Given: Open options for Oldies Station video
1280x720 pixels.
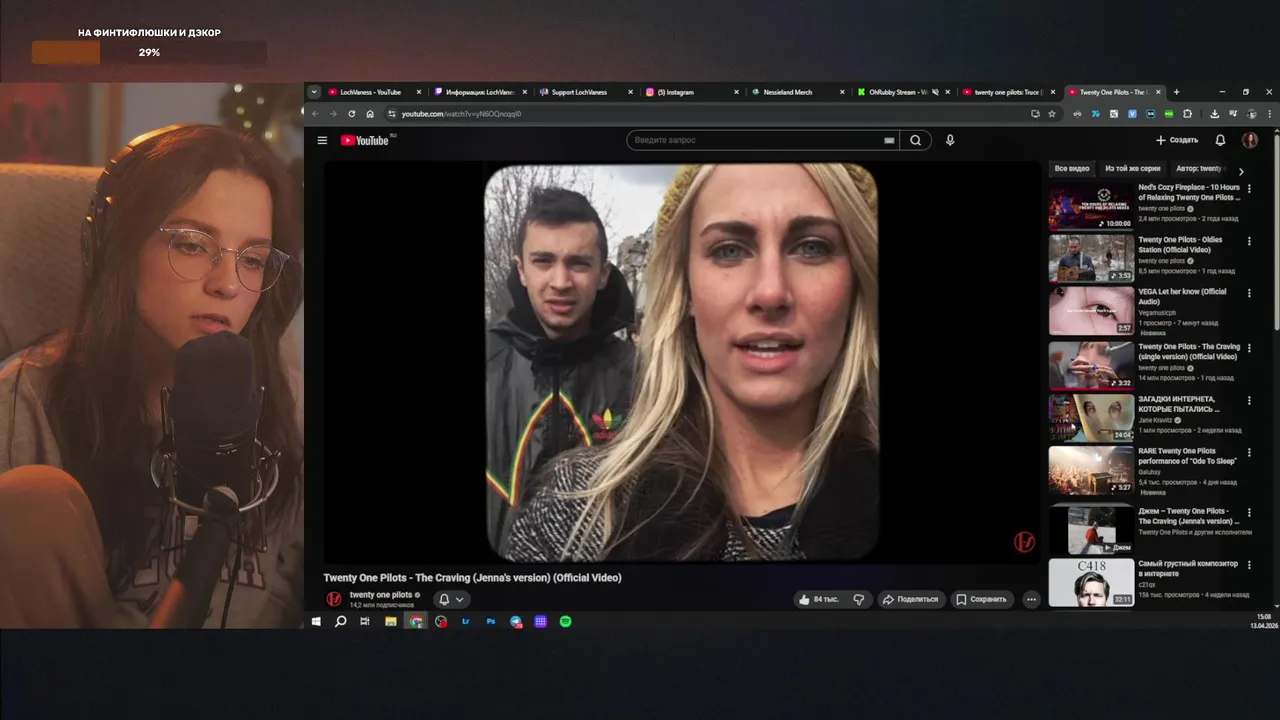Looking at the screenshot, I should [1249, 240].
